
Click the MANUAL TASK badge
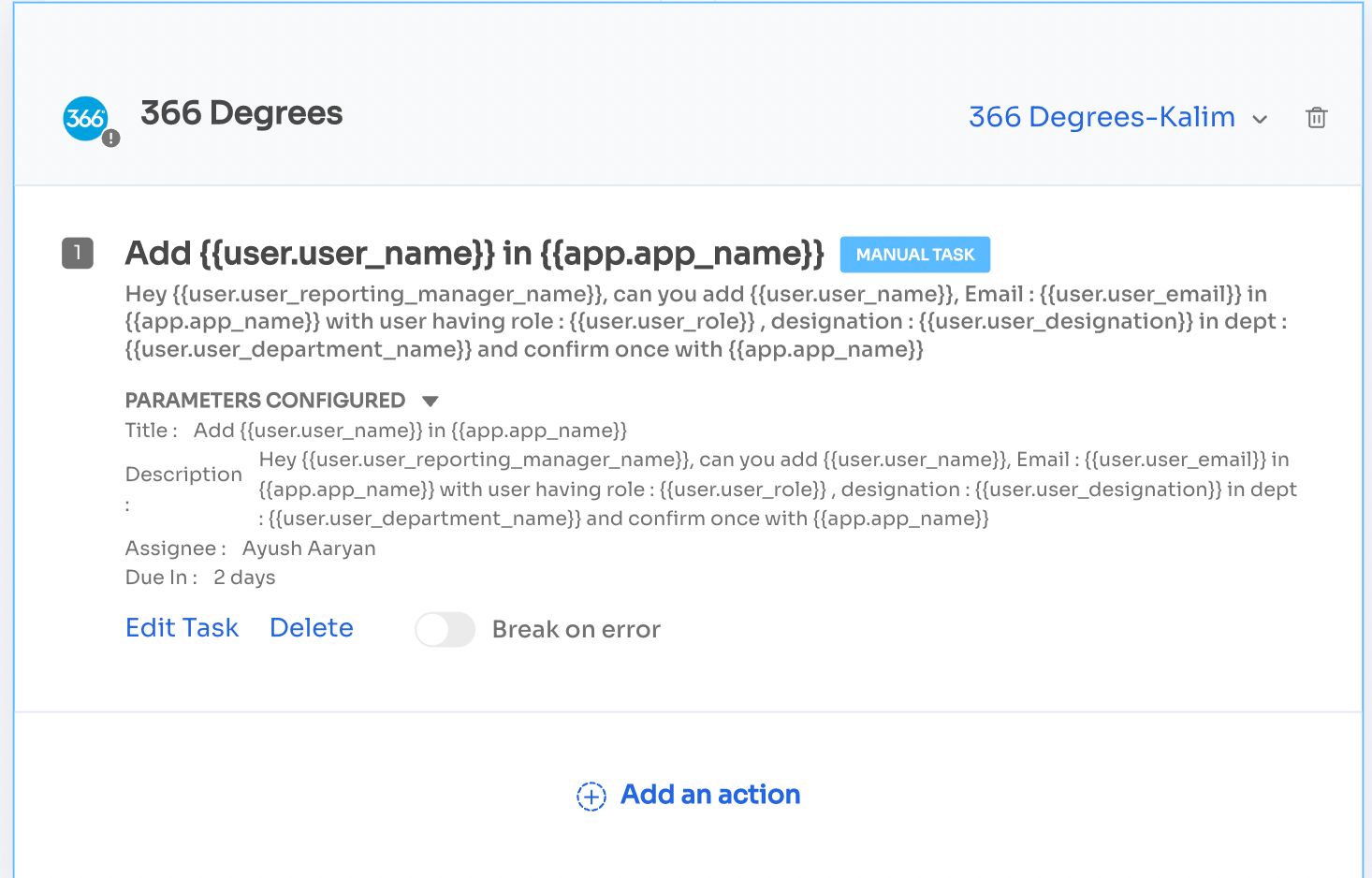[915, 255]
